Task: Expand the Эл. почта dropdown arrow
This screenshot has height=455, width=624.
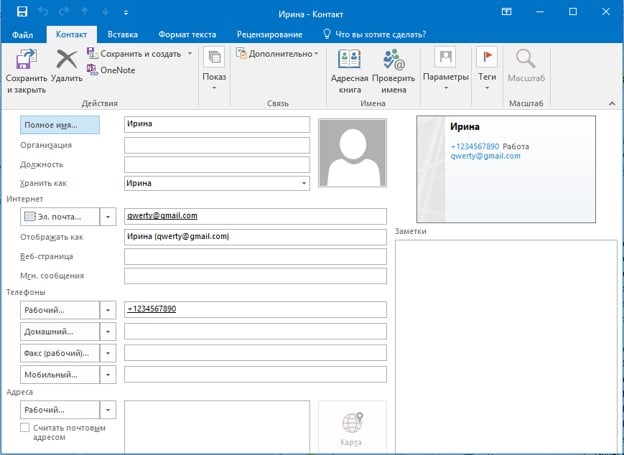Action: tap(108, 217)
